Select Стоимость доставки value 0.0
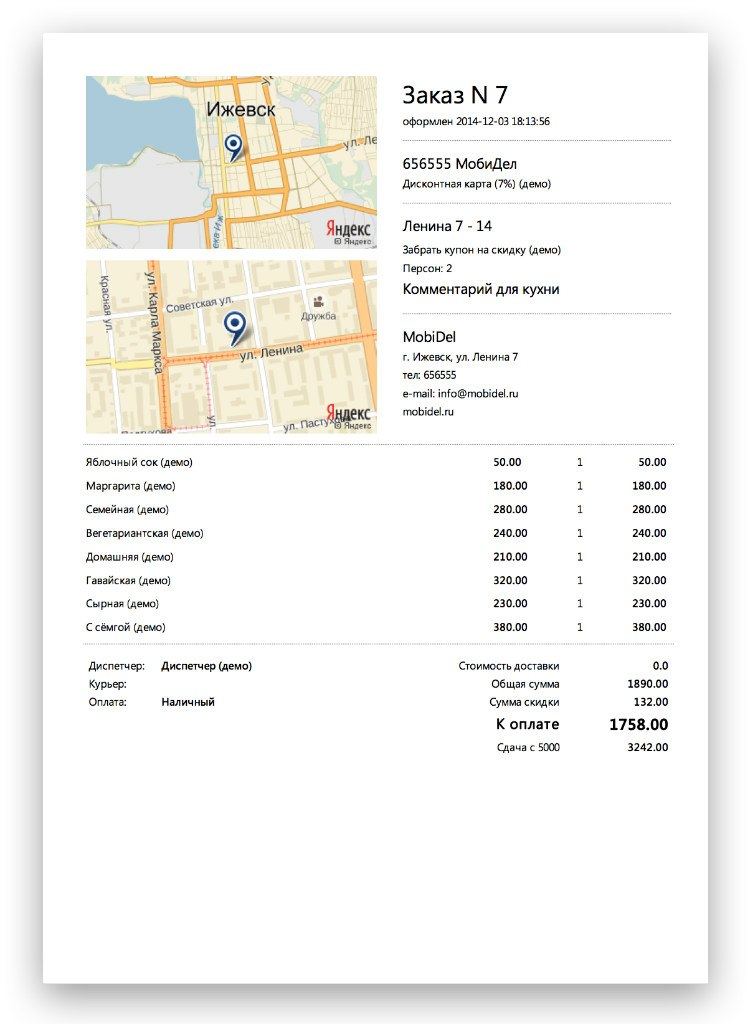The image size is (749, 1024). click(x=660, y=666)
